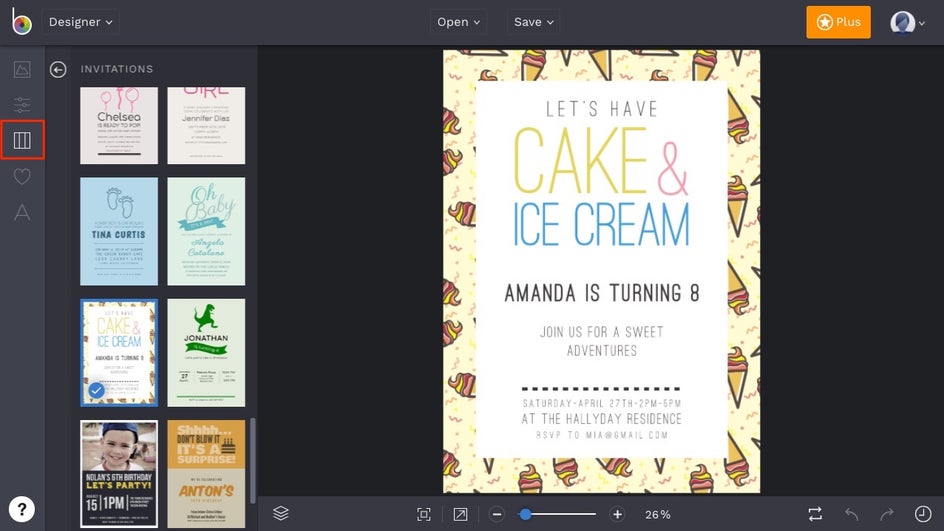The width and height of the screenshot is (944, 531).
Task: Select Anton's surprise party template
Action: tap(206, 474)
